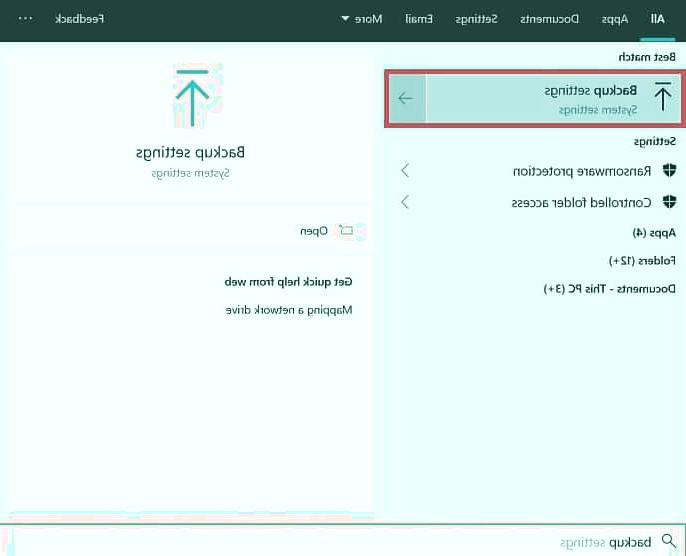Select Controlled folder access result

click(x=581, y=203)
